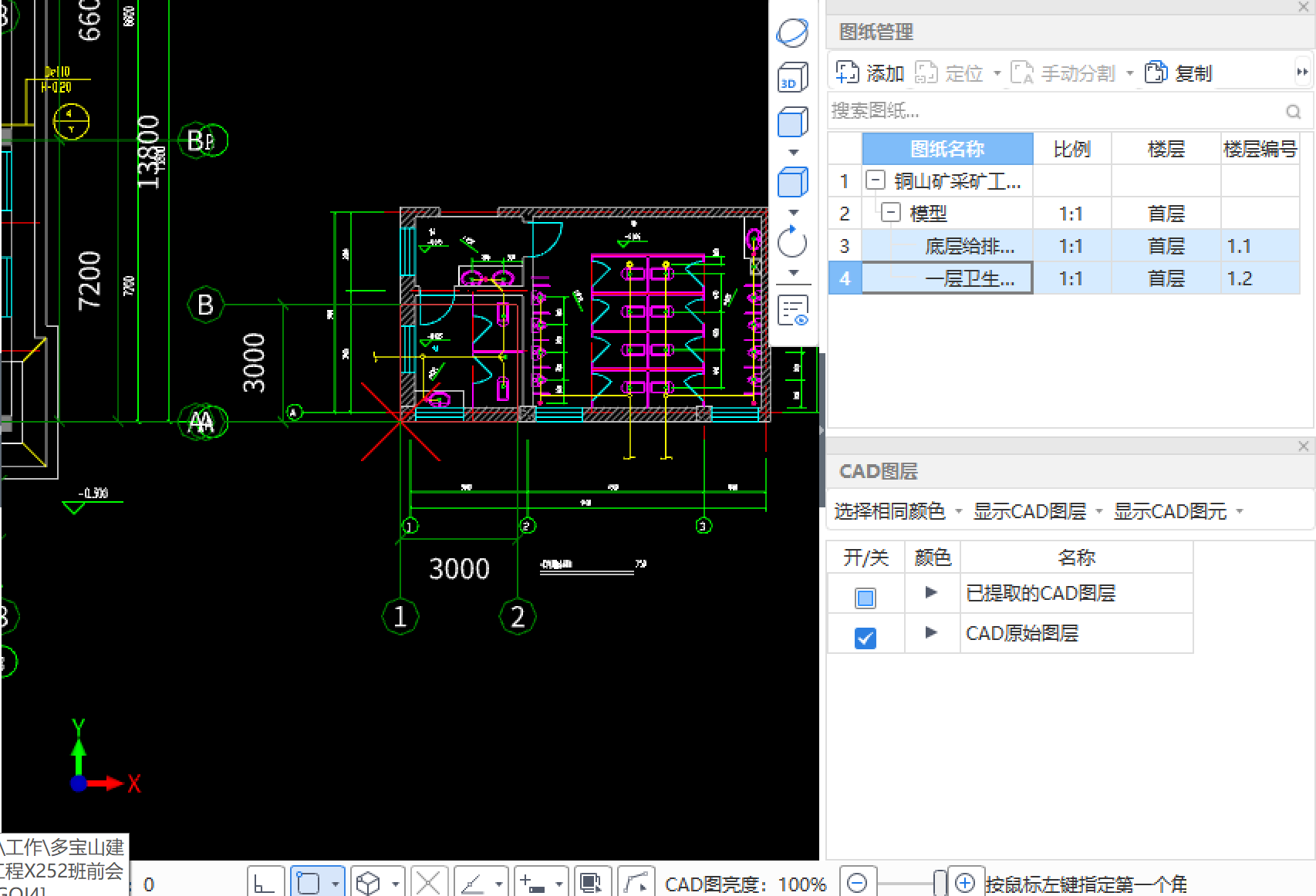Click the orthogonal mode icon in status bar

tap(264, 883)
